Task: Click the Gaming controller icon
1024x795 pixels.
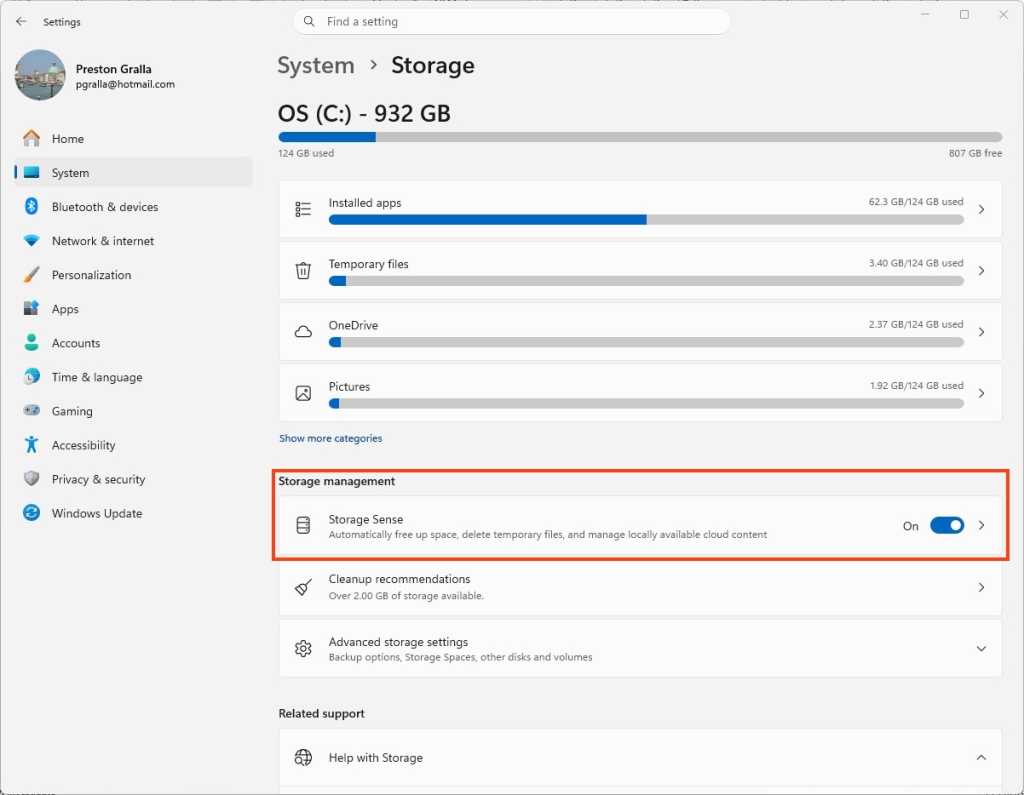Action: point(31,410)
